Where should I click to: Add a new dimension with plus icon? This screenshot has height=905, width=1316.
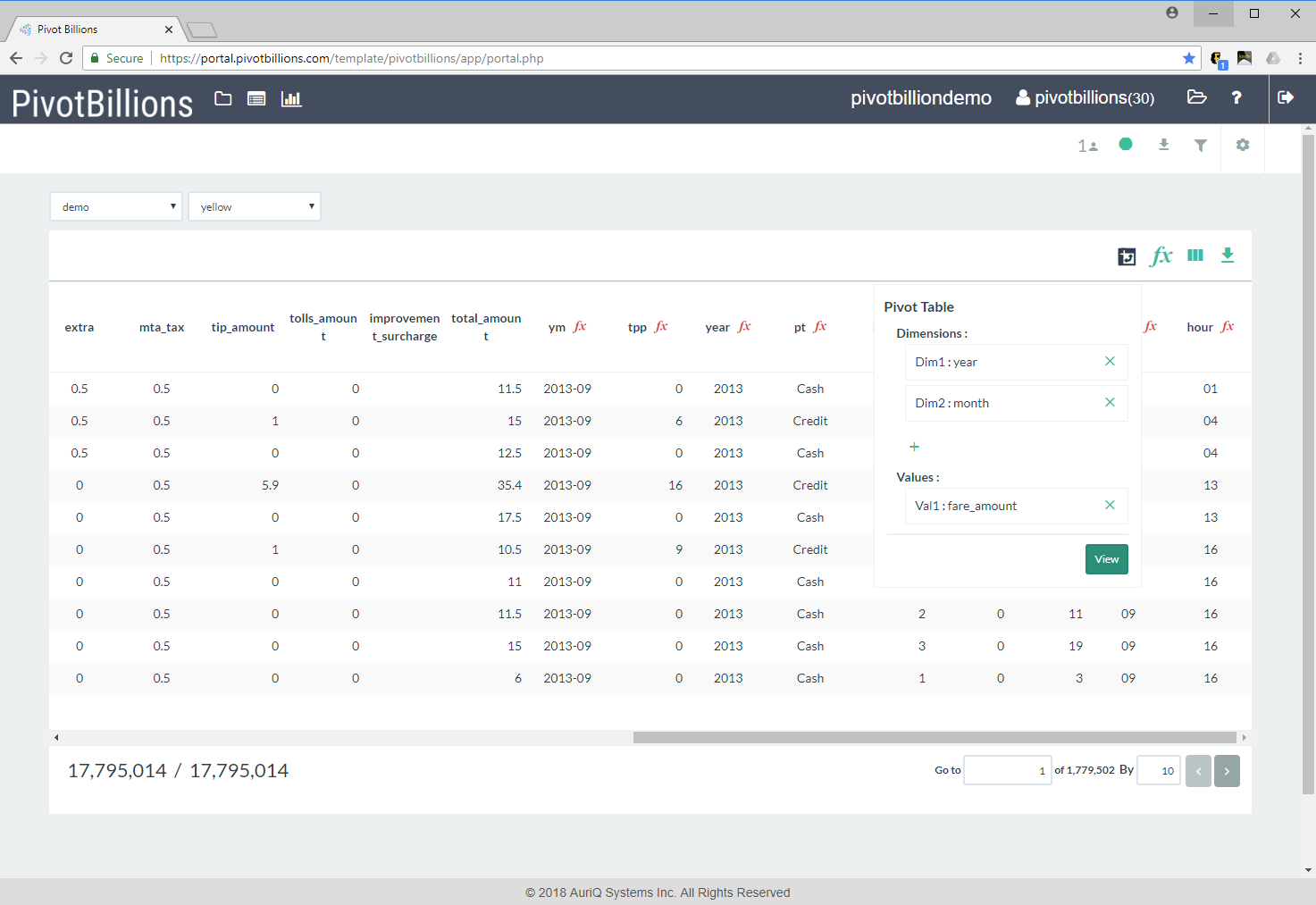coord(914,447)
